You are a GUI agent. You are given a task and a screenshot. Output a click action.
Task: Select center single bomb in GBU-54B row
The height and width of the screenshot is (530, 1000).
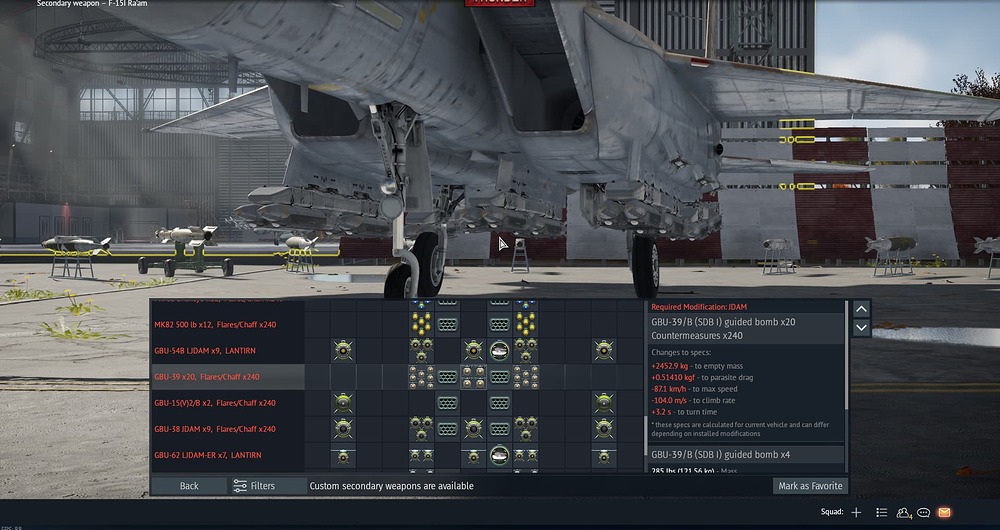473,351
